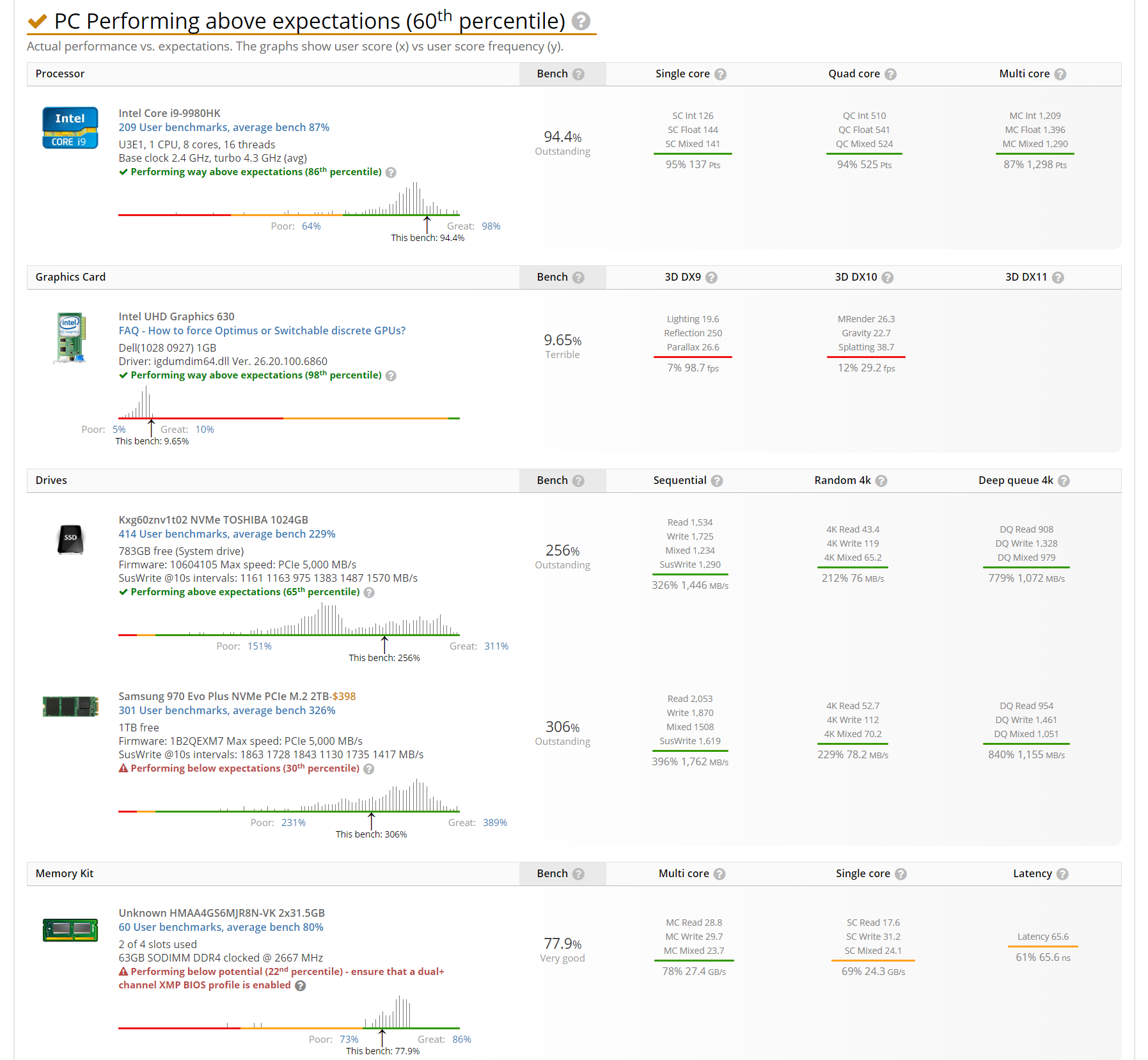The width and height of the screenshot is (1148, 1060).
Task: Click graphics bench score 9.65%
Action: (563, 340)
